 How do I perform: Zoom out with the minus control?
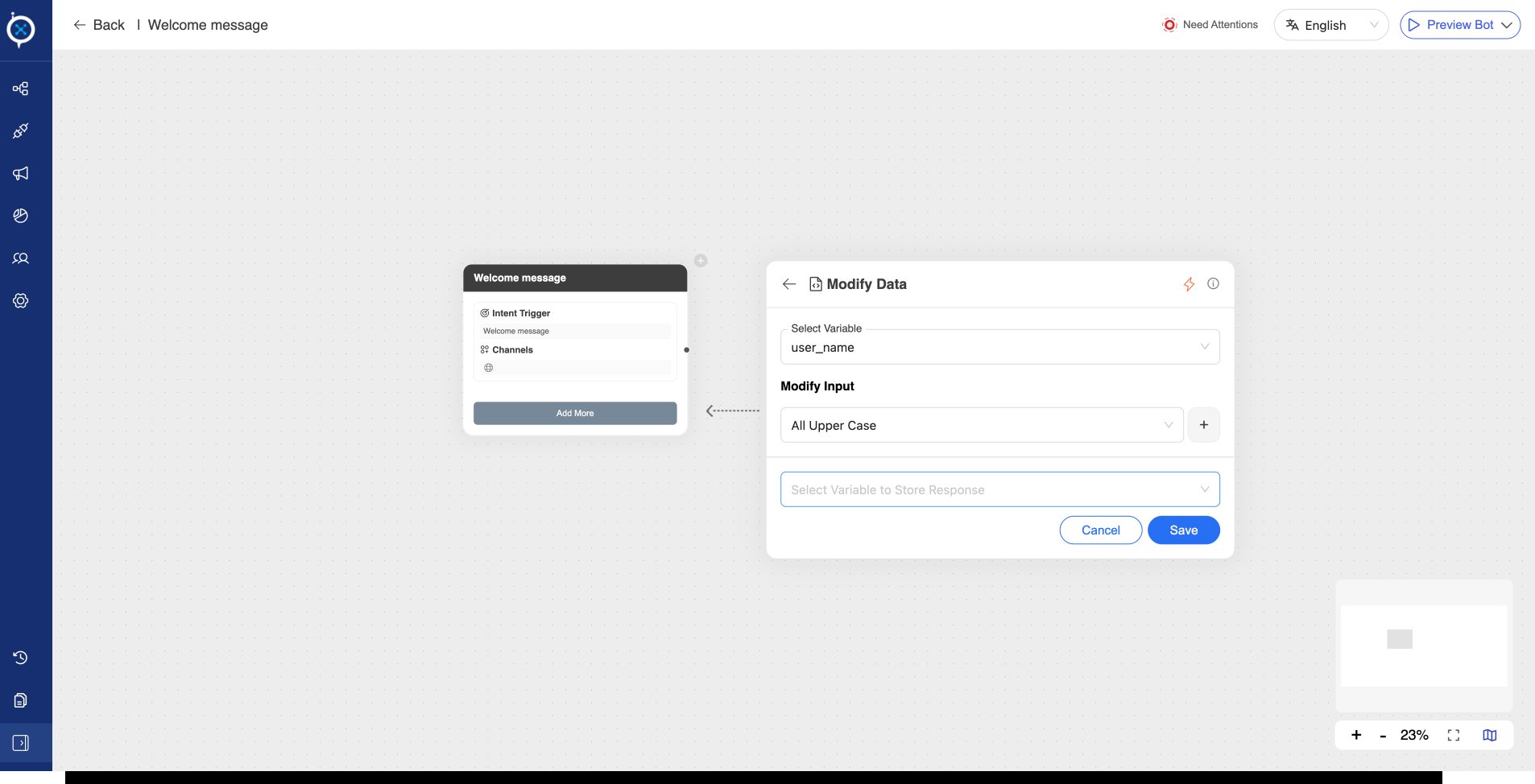point(1383,736)
